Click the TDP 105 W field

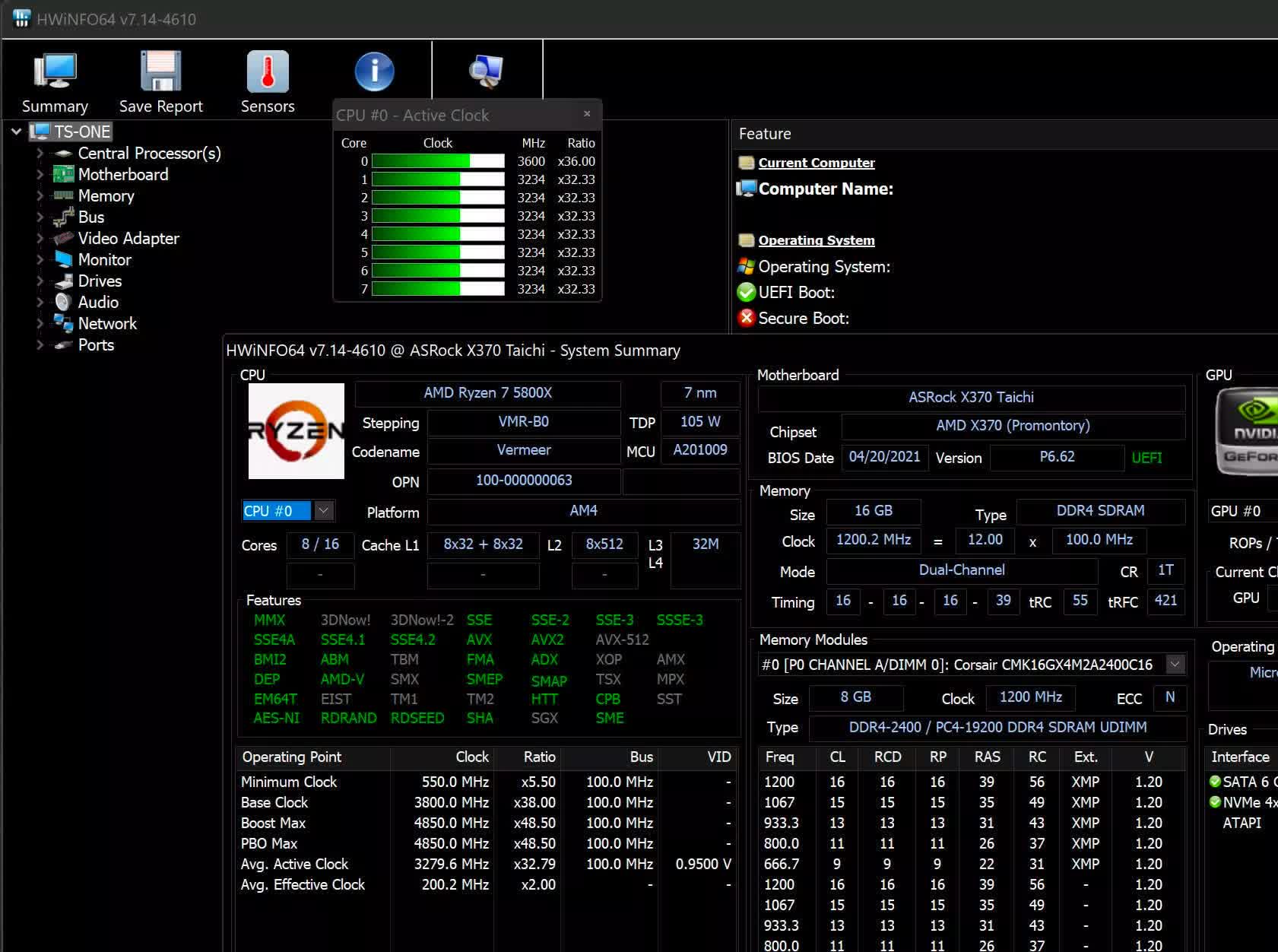point(700,422)
